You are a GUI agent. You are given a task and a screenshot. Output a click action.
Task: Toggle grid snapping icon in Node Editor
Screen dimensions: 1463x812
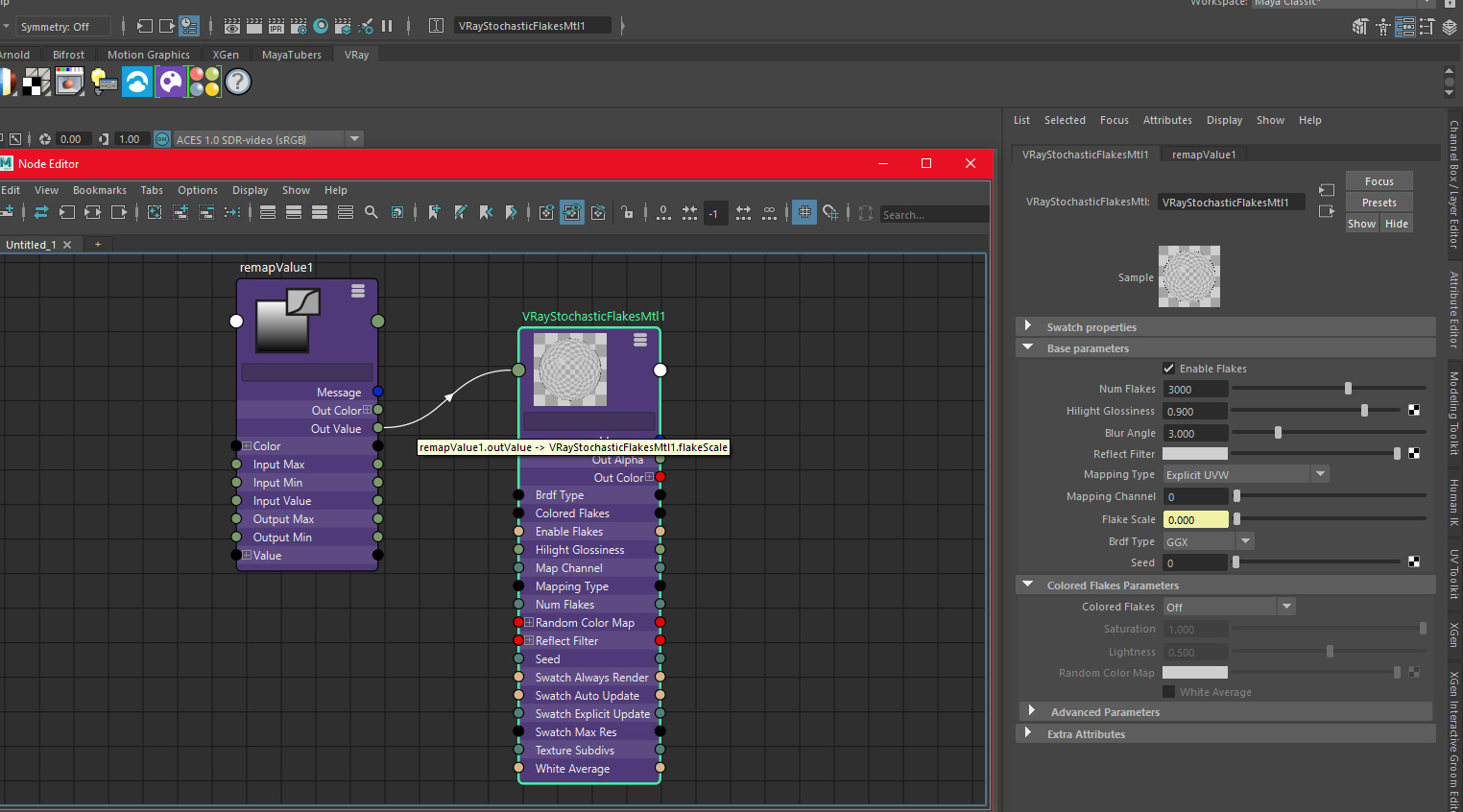click(830, 213)
